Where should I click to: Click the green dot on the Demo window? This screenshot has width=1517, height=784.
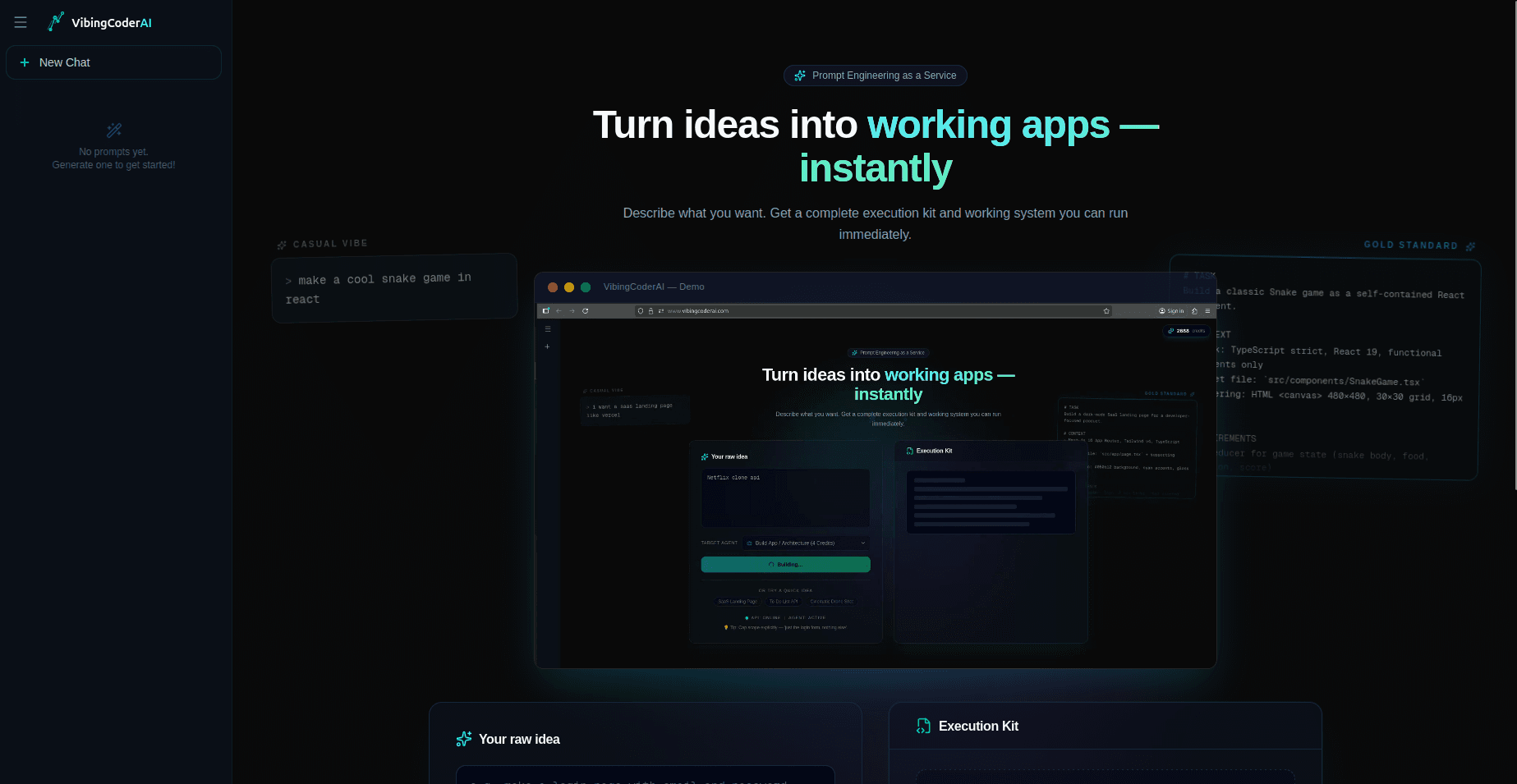point(586,287)
